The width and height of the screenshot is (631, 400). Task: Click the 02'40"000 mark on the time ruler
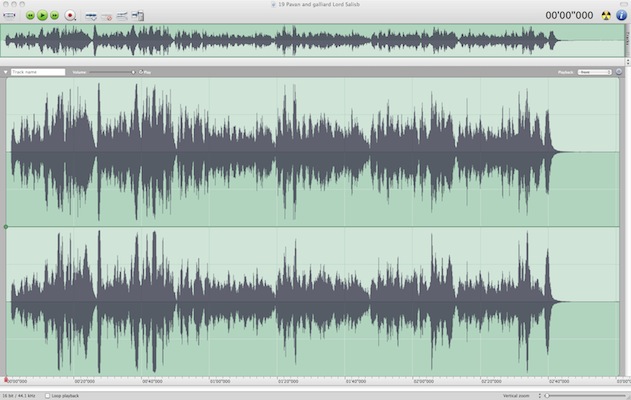coord(559,381)
